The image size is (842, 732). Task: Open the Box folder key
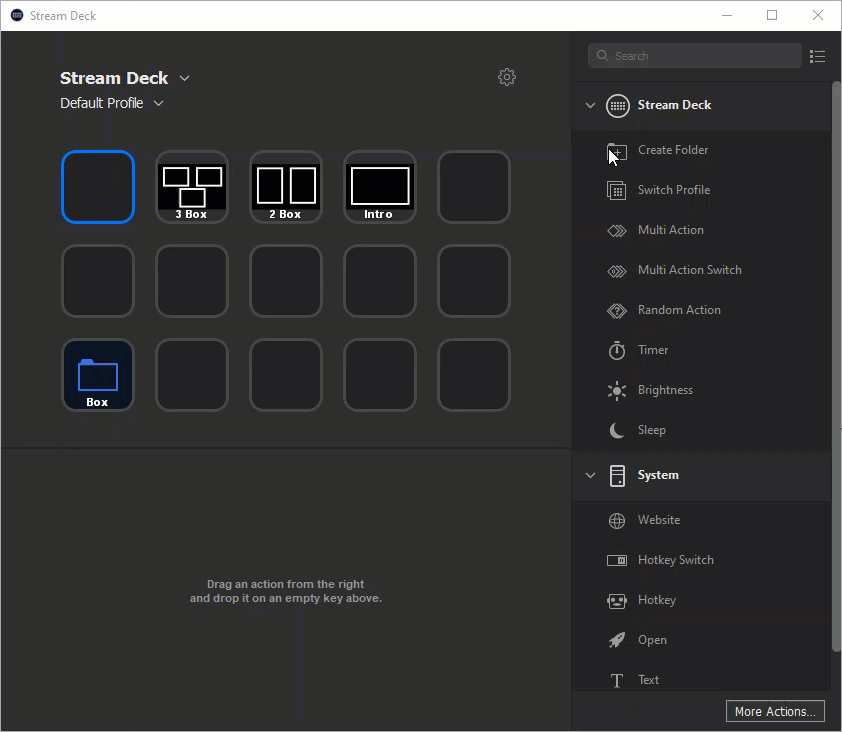click(x=98, y=375)
